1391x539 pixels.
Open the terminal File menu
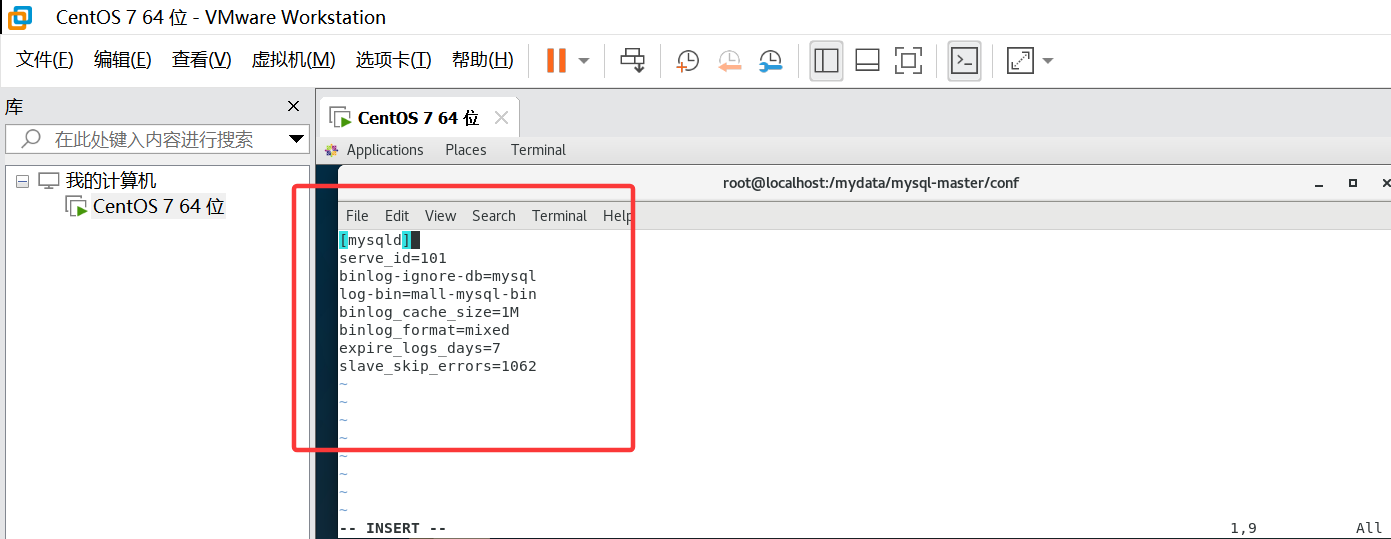point(357,216)
